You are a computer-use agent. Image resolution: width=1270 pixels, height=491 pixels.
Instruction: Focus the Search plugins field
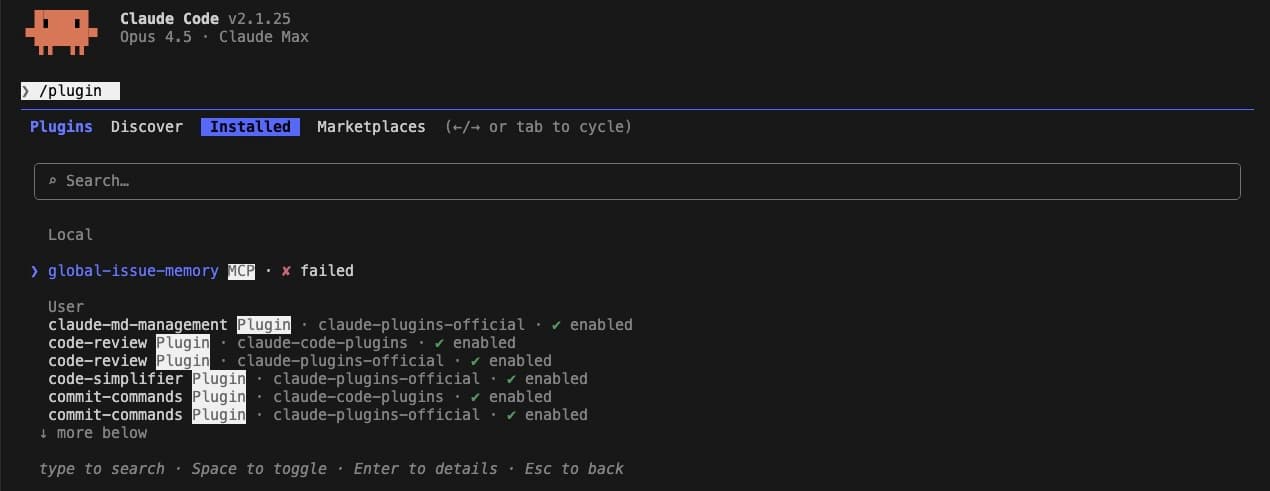pyautogui.click(x=637, y=181)
